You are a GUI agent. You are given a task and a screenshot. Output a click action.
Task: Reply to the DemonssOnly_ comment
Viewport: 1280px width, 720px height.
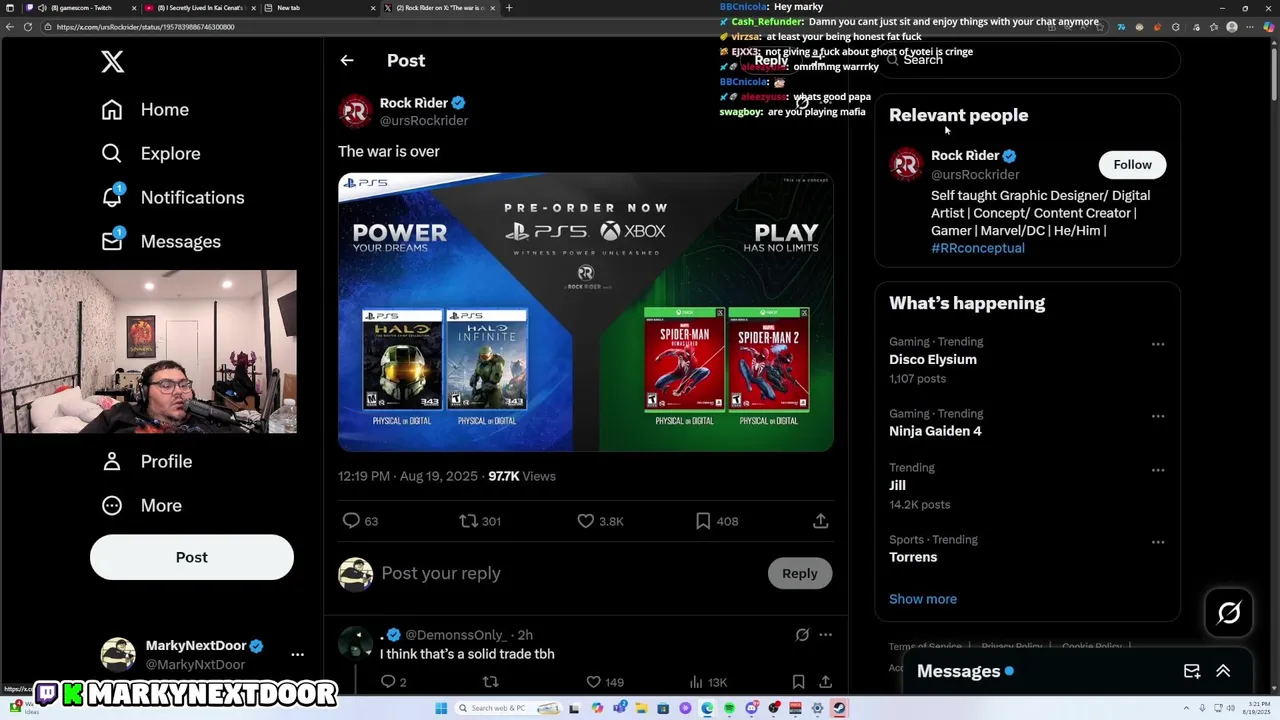[x=393, y=682]
